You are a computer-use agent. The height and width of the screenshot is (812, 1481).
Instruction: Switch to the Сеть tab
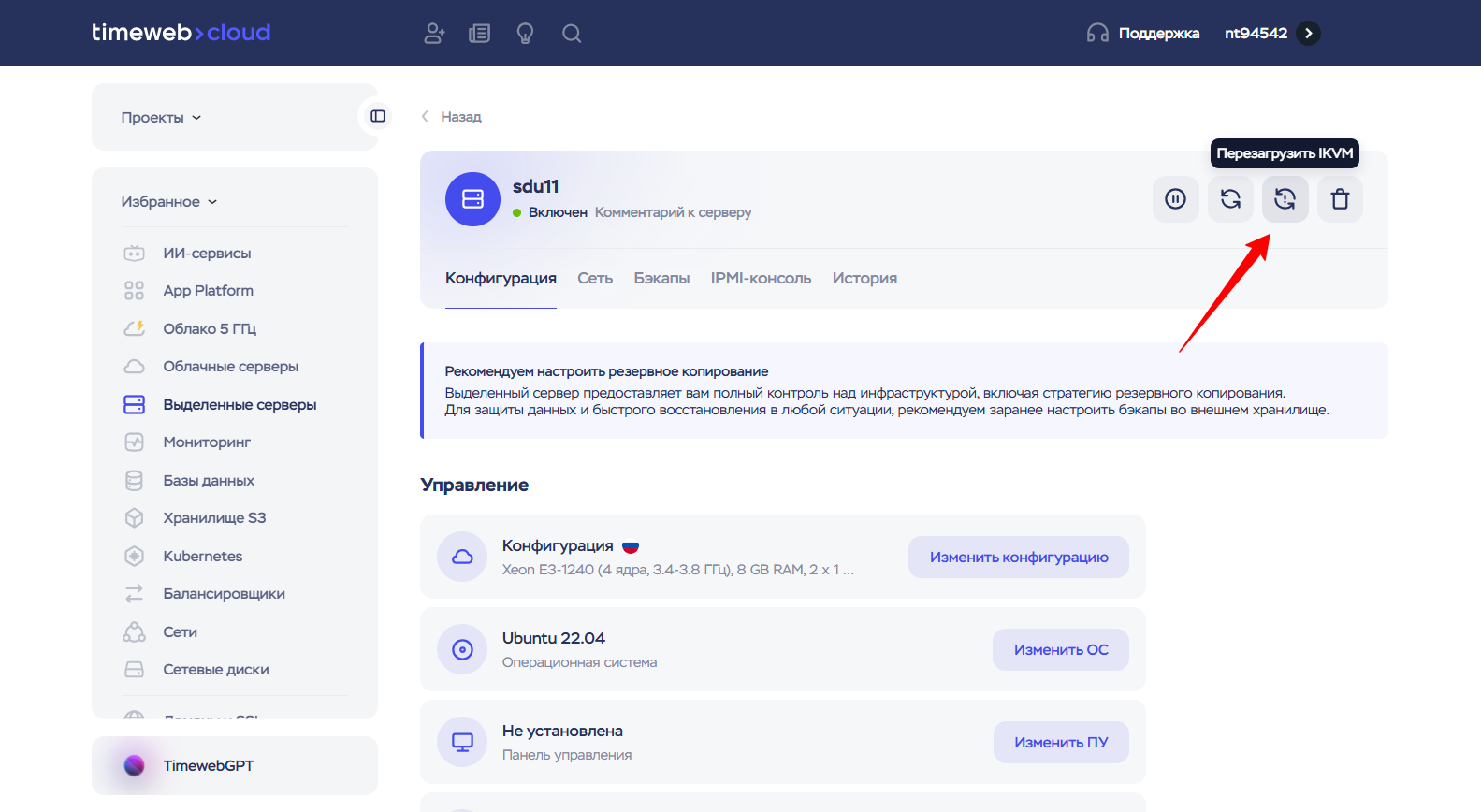pos(595,278)
